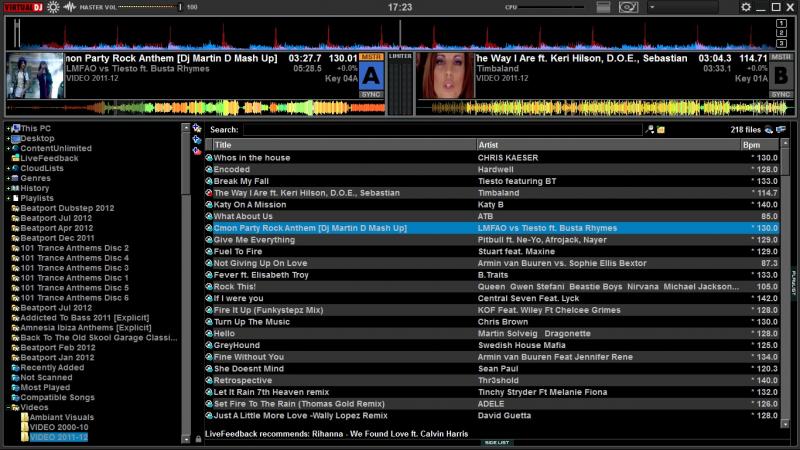
Task: Select deck A letter button
Action: point(371,76)
